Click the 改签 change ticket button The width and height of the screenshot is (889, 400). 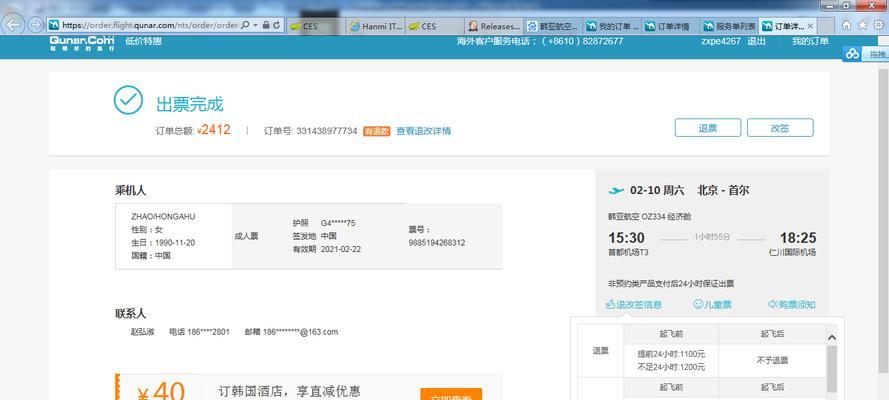pyautogui.click(x=779, y=128)
